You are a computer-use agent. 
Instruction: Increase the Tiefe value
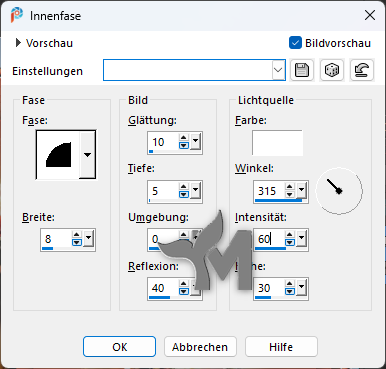tap(184, 187)
